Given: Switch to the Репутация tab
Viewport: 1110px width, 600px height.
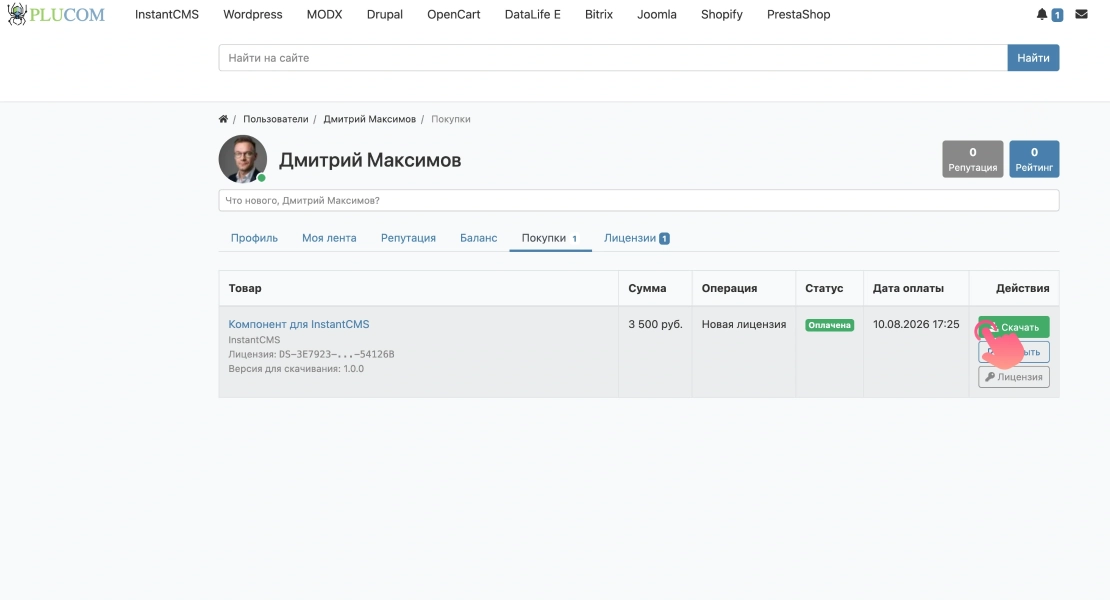Looking at the screenshot, I should 408,238.
